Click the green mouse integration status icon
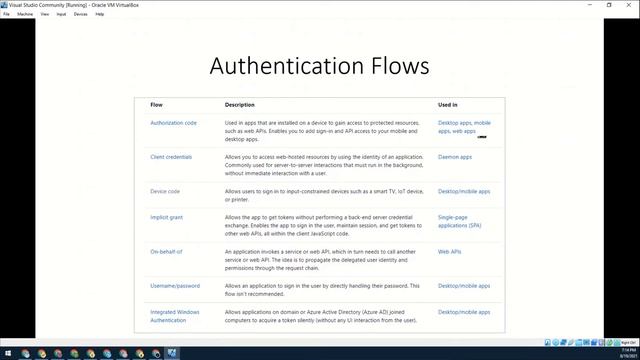The height and width of the screenshot is (360, 640). pos(610,342)
